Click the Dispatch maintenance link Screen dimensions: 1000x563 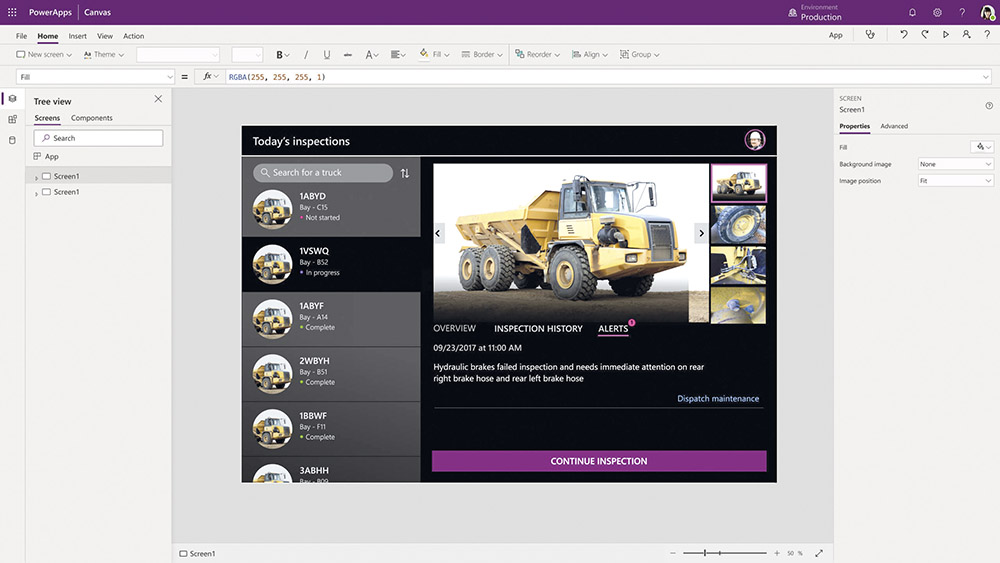(718, 398)
